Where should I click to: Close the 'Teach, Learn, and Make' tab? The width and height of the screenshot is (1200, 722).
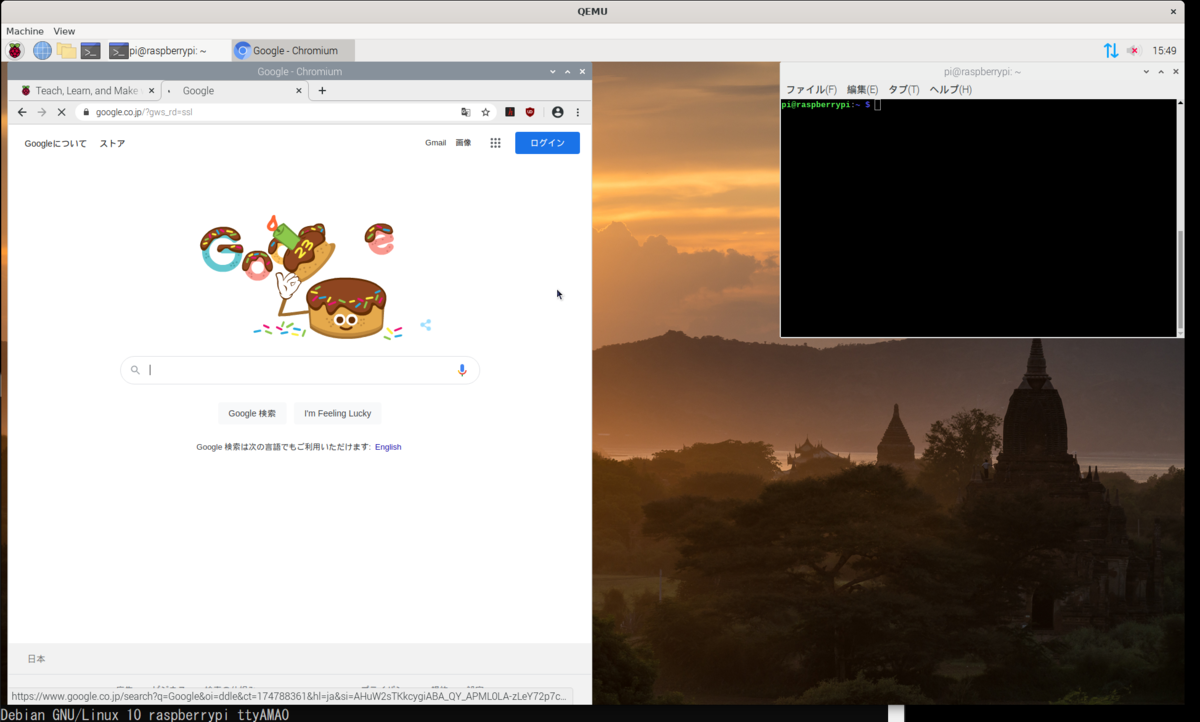[152, 90]
